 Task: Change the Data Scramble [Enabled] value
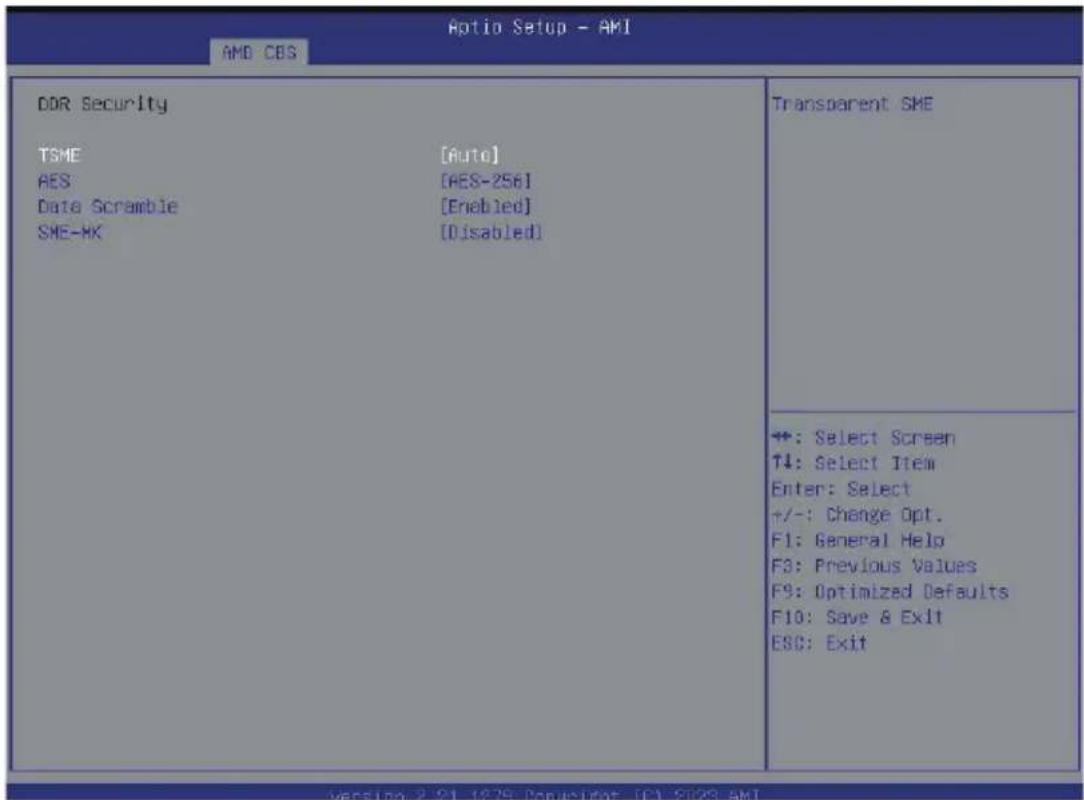[486, 207]
